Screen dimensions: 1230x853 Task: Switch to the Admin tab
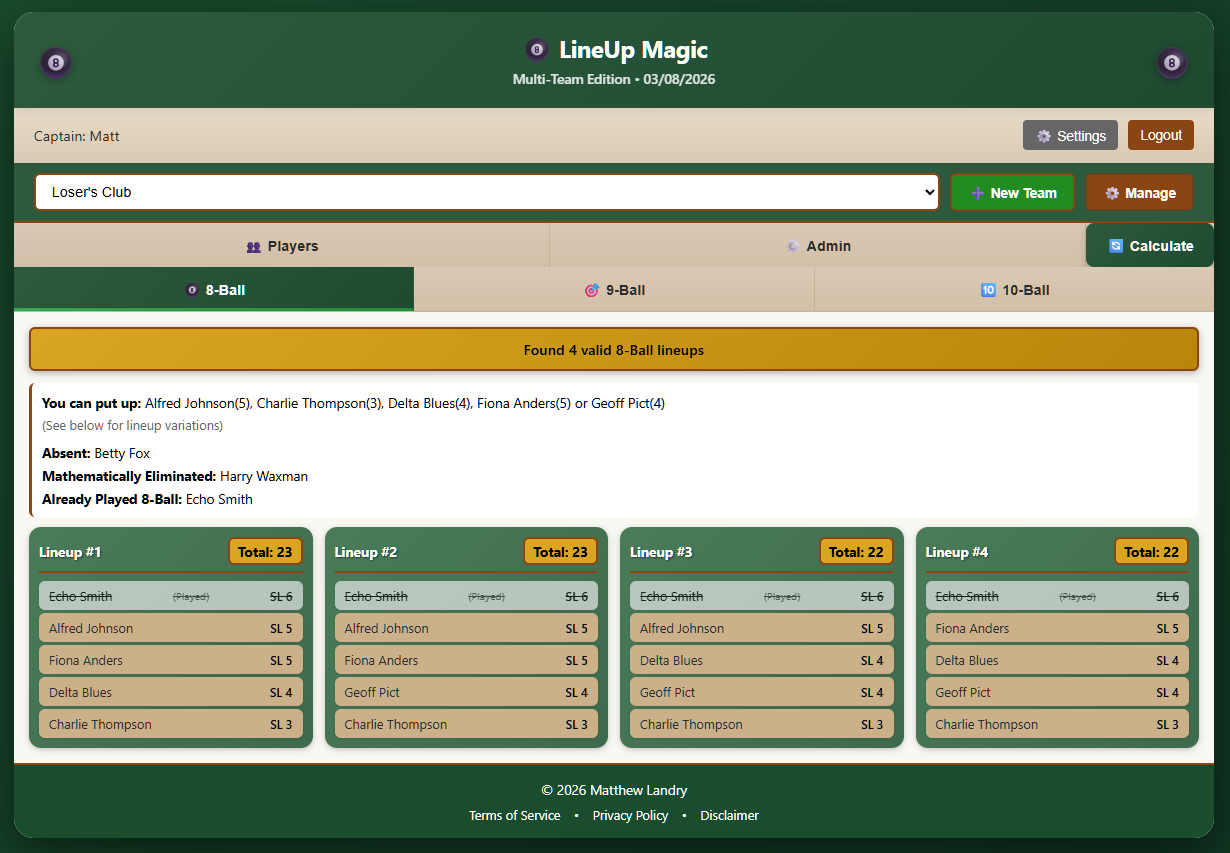[820, 245]
